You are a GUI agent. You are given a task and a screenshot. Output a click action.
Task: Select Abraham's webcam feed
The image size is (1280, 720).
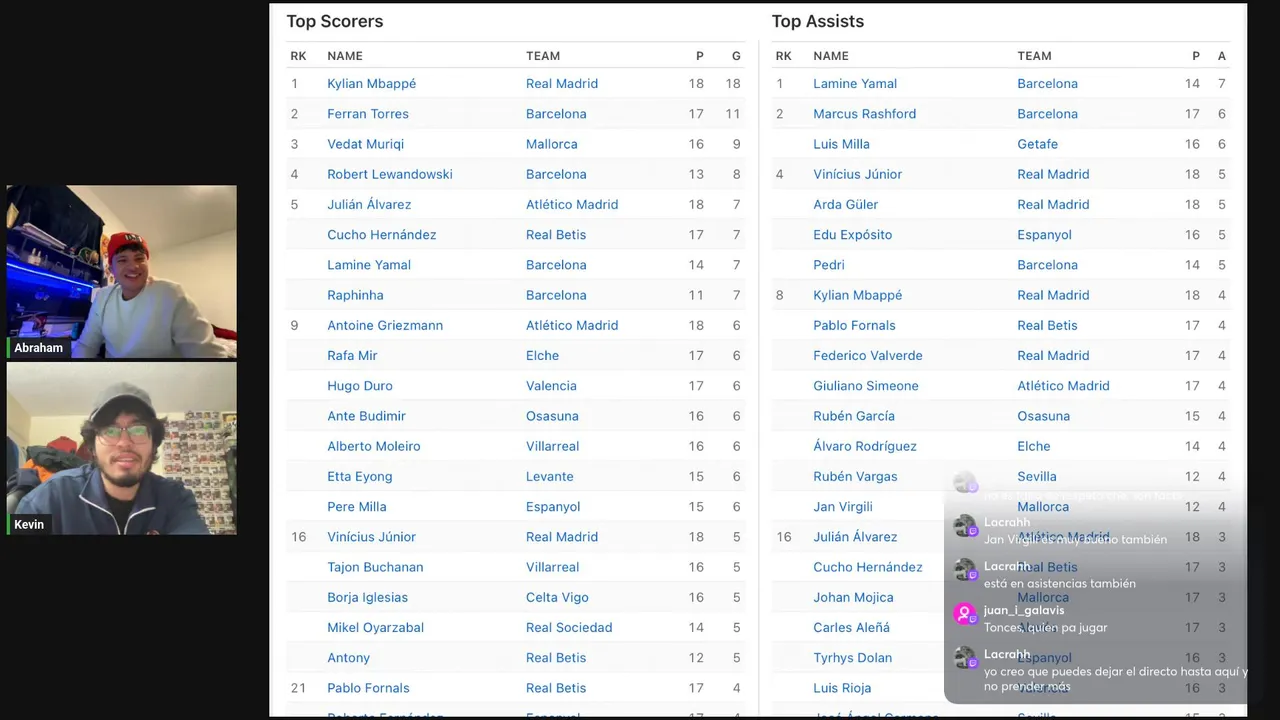click(x=122, y=271)
